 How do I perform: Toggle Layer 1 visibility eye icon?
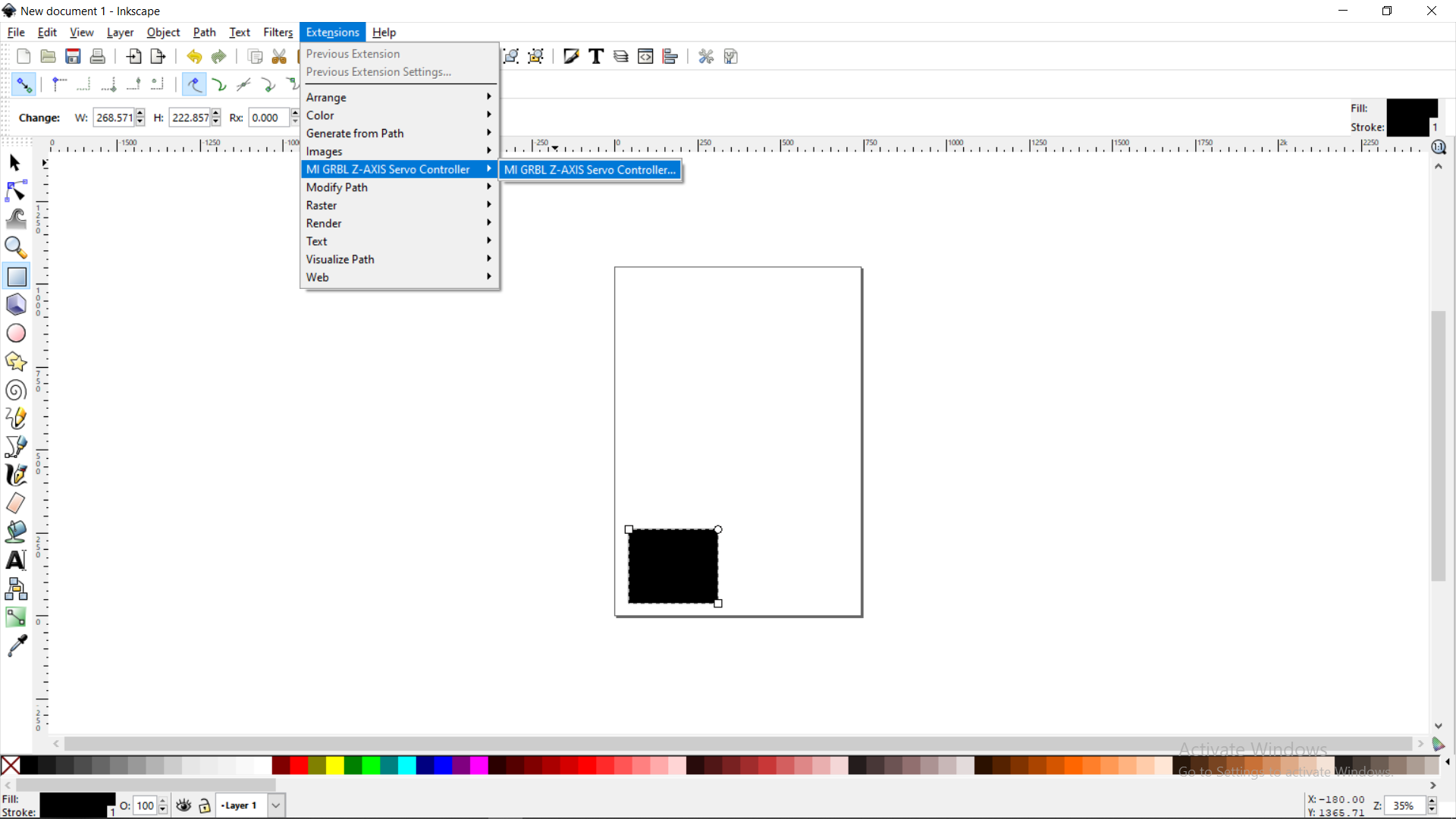pos(184,805)
